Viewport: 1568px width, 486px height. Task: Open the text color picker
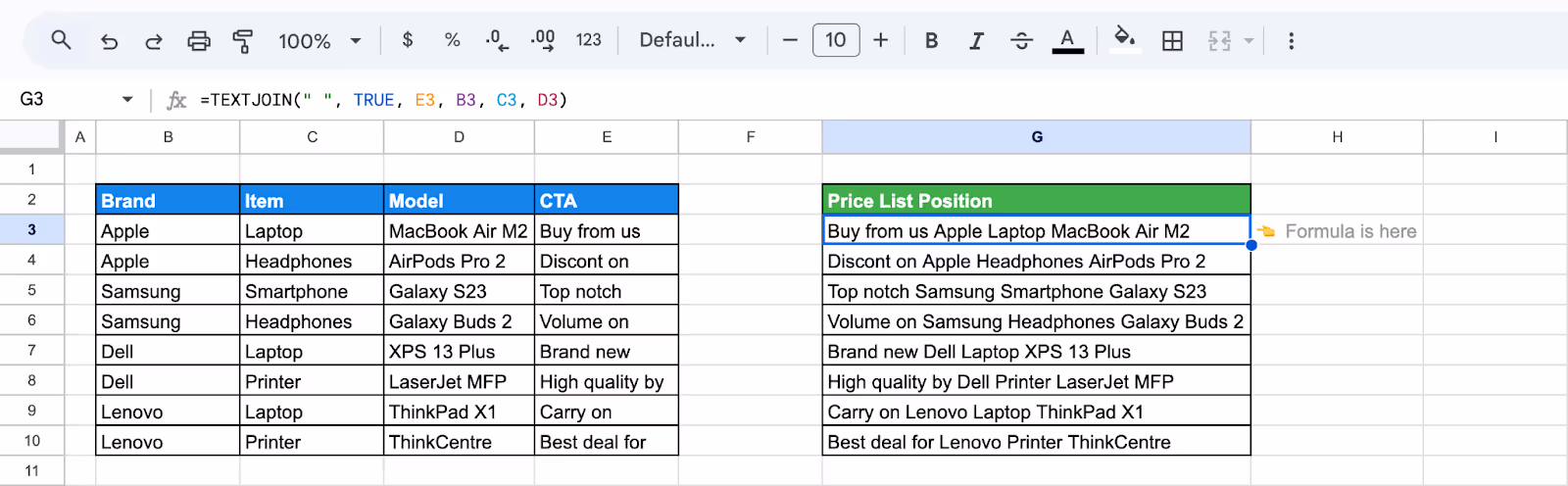[x=1067, y=41]
